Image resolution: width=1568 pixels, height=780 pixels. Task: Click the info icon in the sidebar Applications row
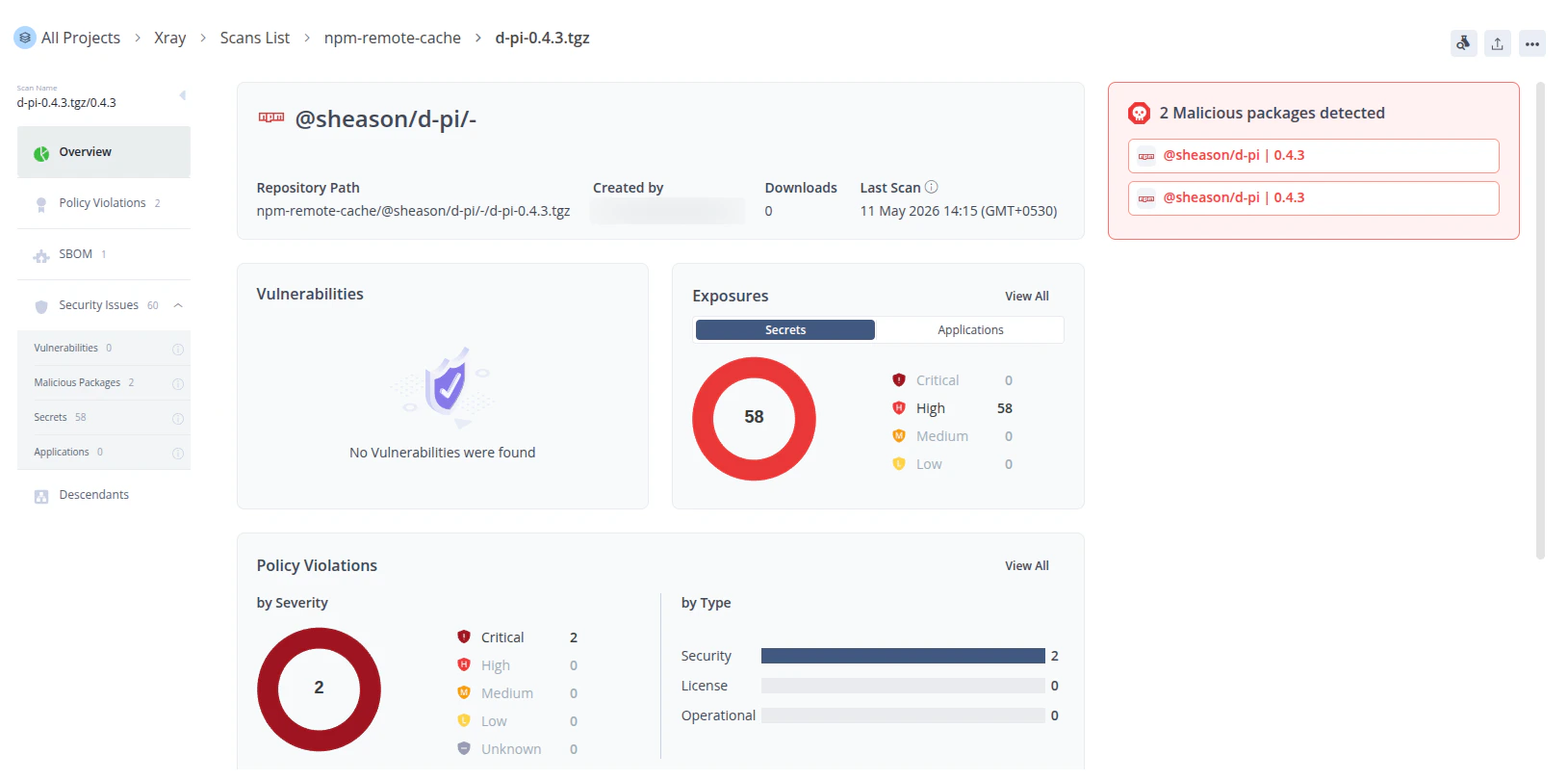(178, 453)
